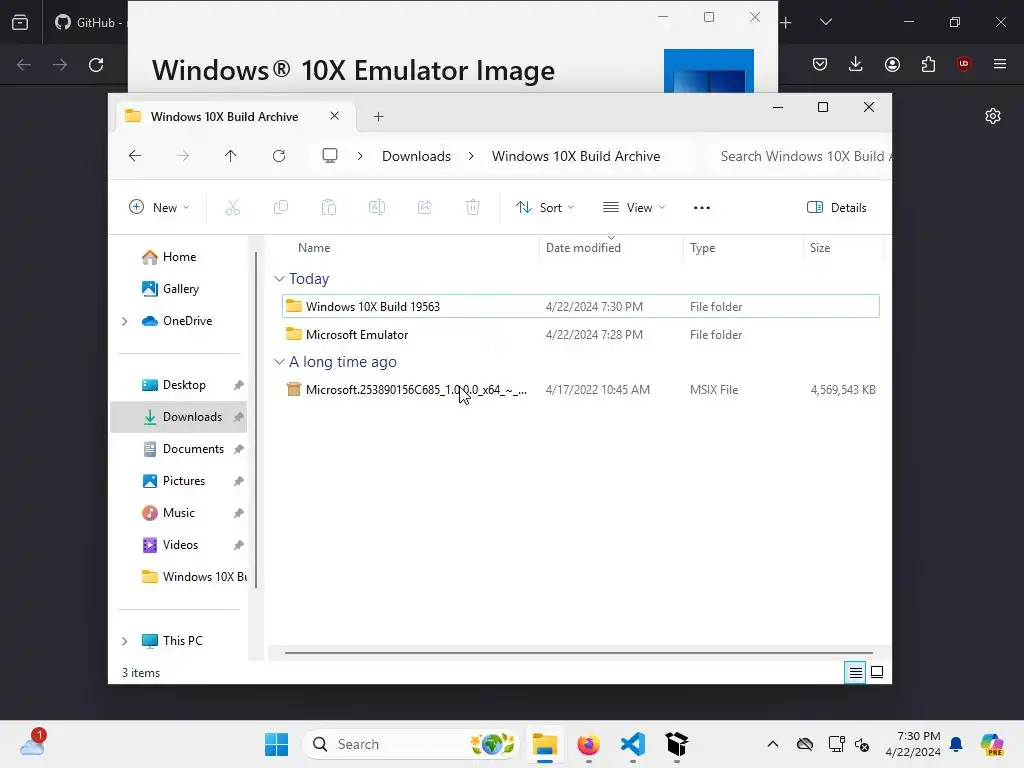
Task: Switch to details list view layout
Action: coord(855,672)
